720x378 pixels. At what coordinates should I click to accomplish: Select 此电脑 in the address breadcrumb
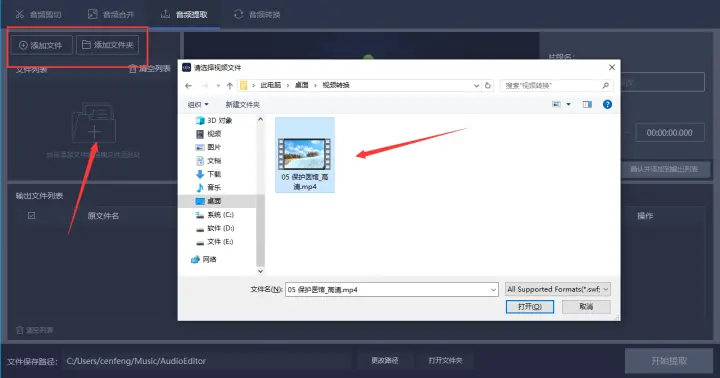(x=270, y=85)
